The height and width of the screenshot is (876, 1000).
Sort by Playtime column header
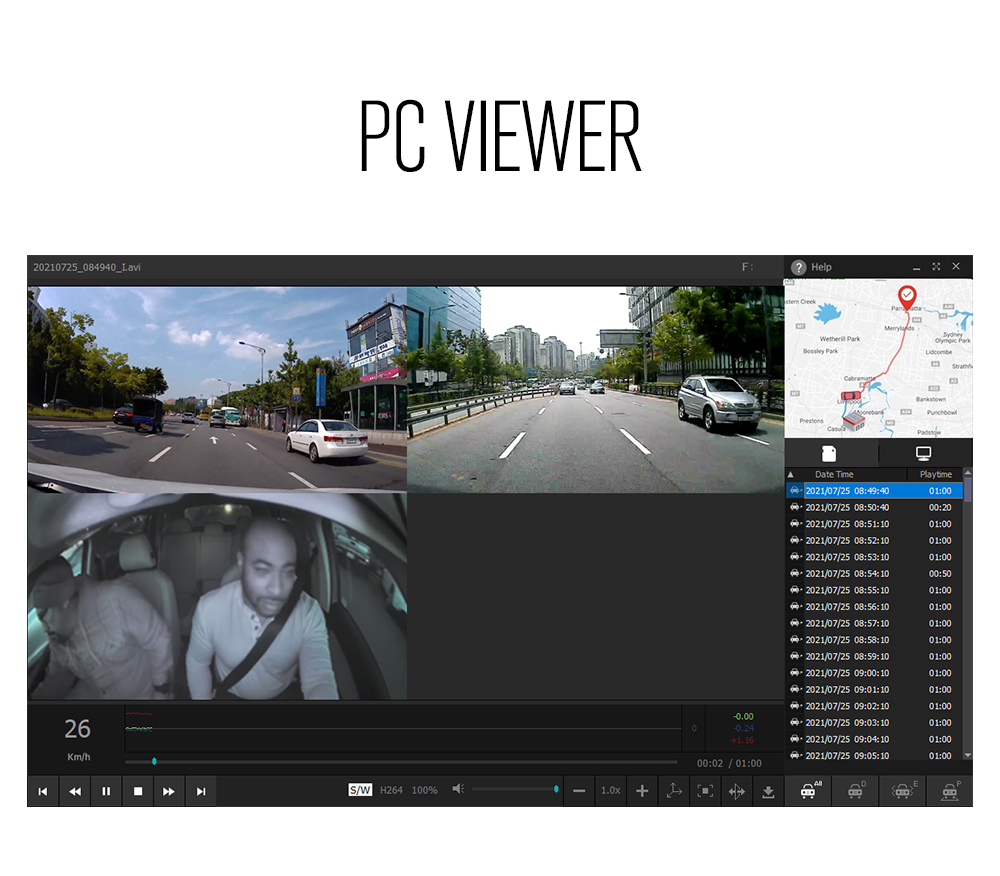[935, 474]
